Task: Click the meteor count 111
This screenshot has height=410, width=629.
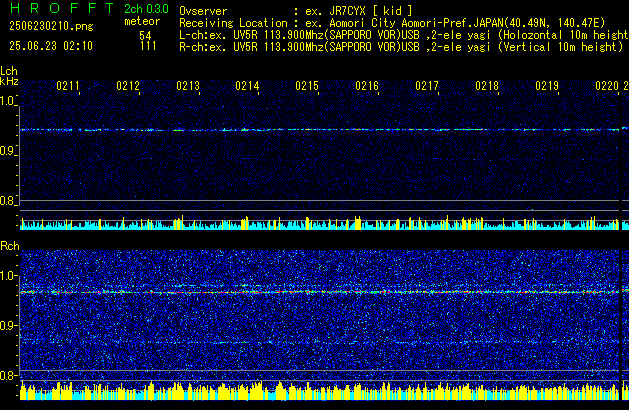Action: pyautogui.click(x=148, y=46)
